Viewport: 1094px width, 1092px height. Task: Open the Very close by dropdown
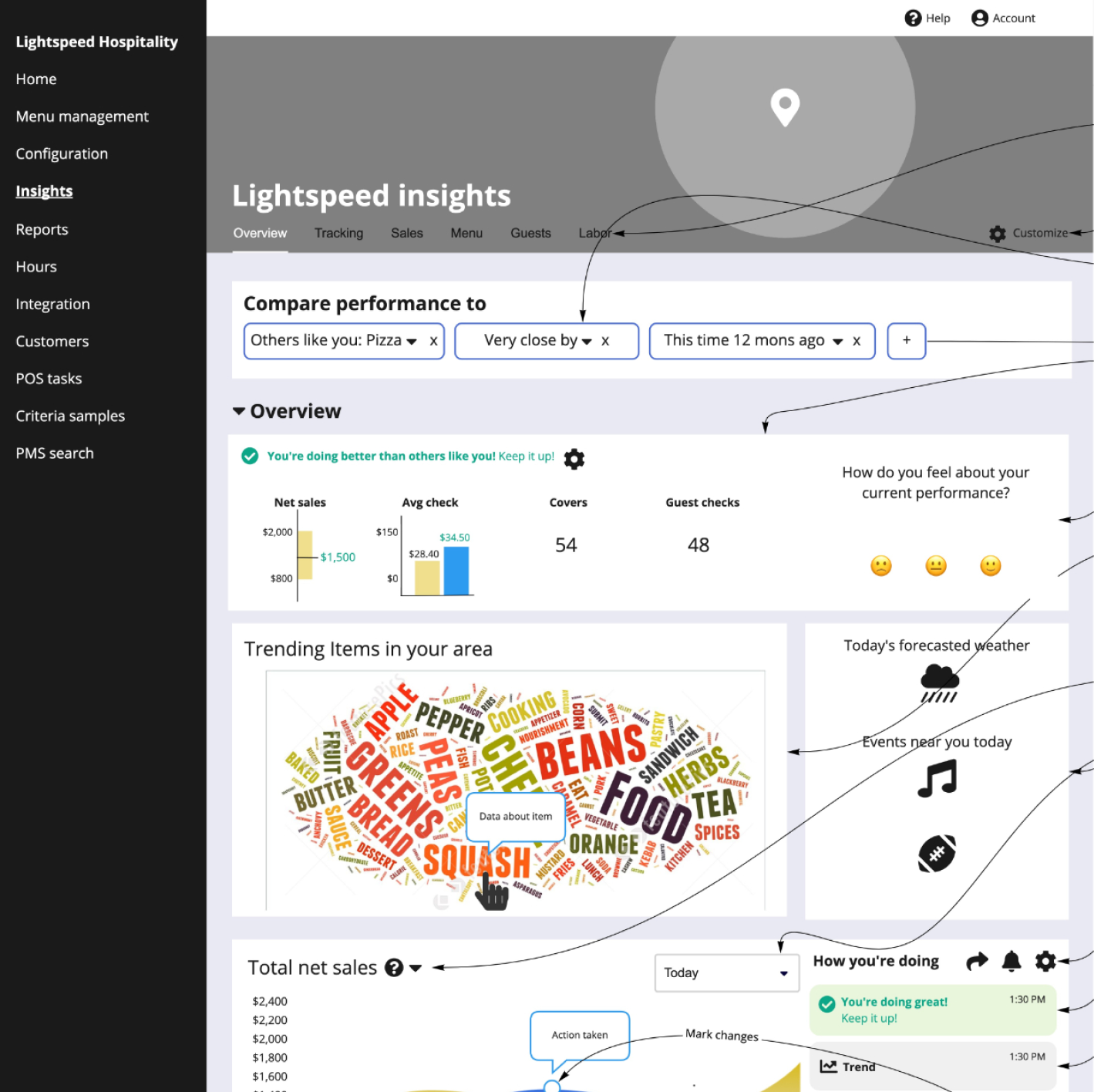point(587,342)
